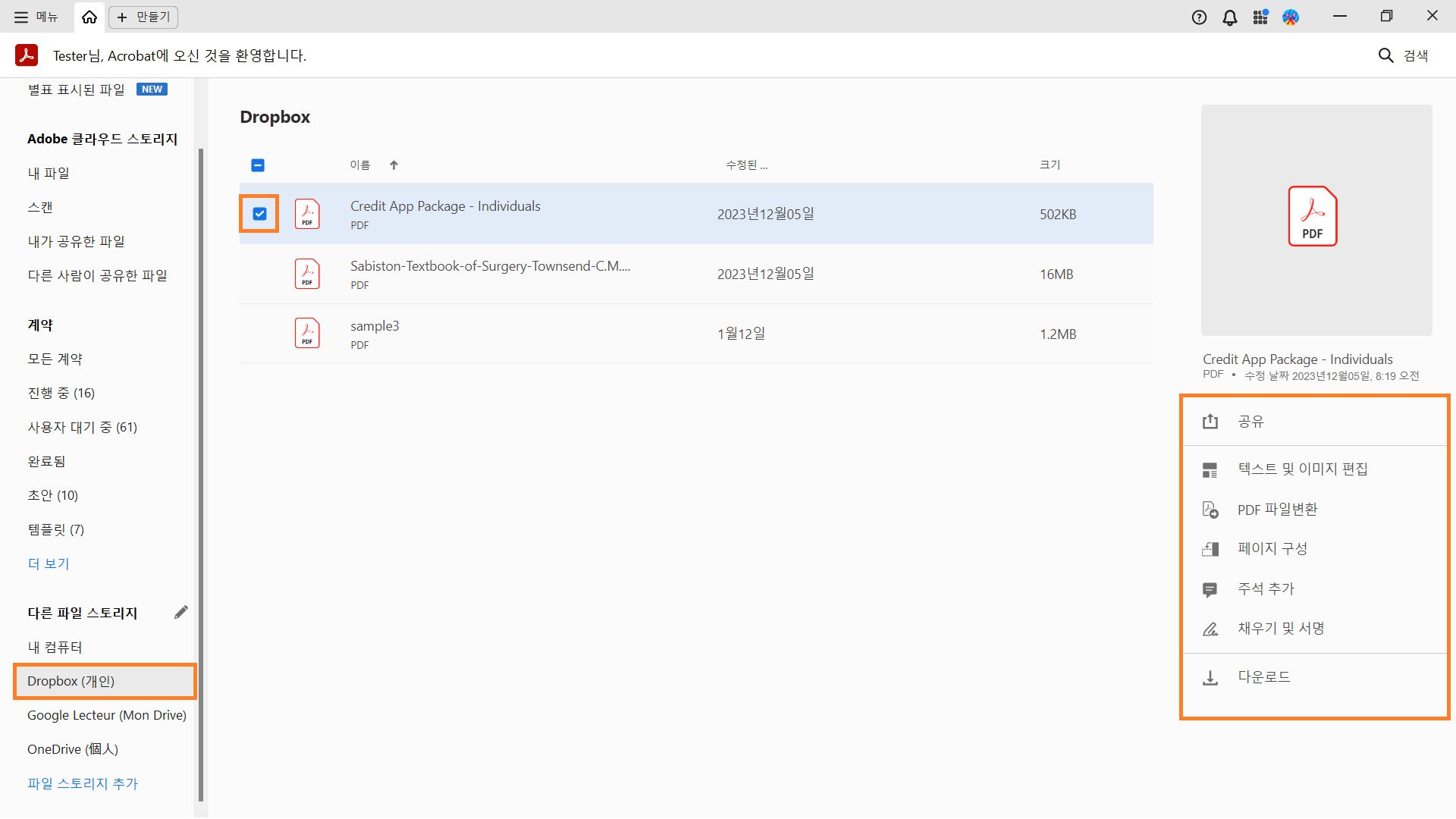The width and height of the screenshot is (1456, 819).
Task: Uncheck the Credit App Package checkbox
Action: click(x=259, y=214)
